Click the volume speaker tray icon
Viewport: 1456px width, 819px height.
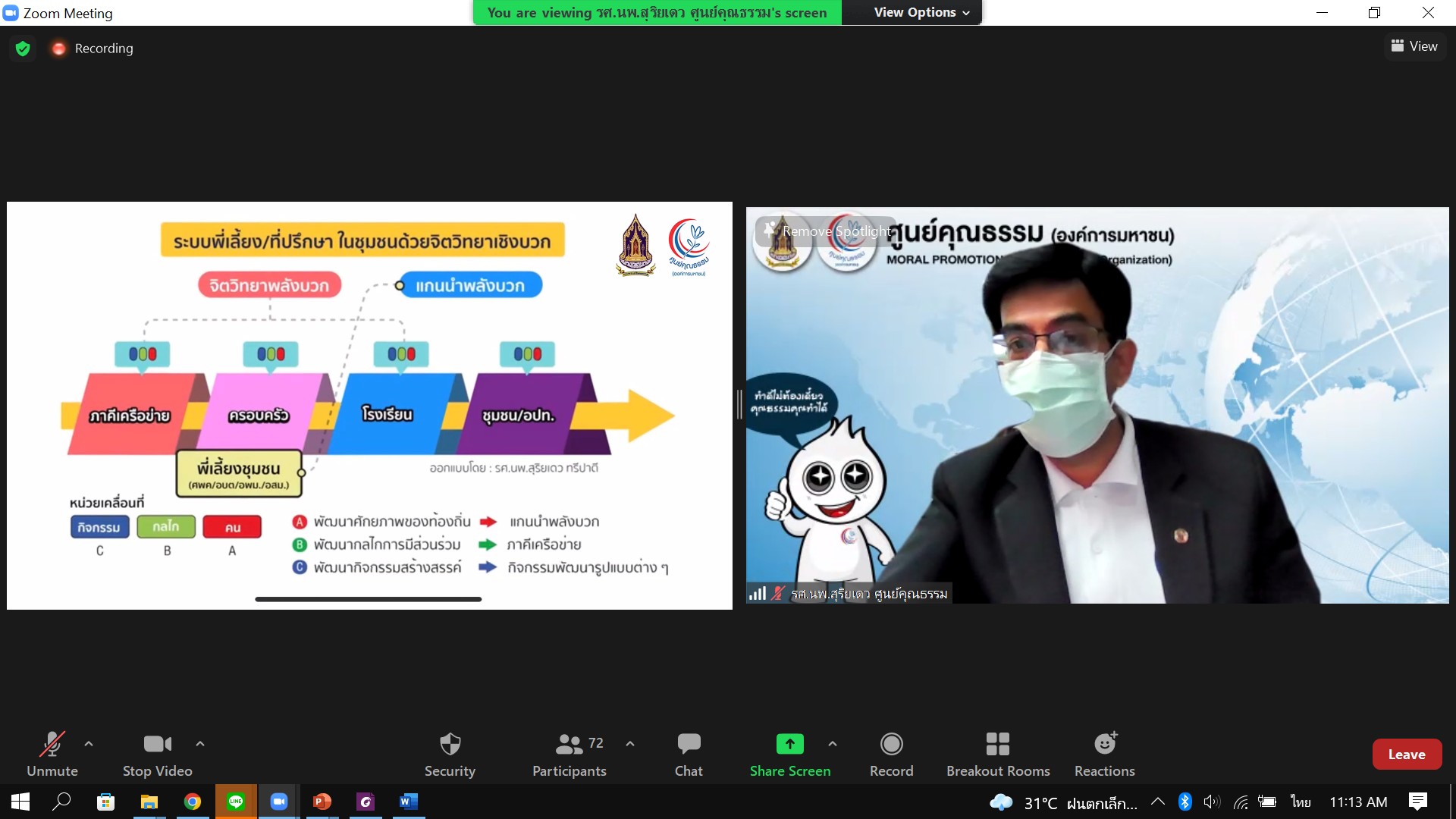[x=1212, y=802]
